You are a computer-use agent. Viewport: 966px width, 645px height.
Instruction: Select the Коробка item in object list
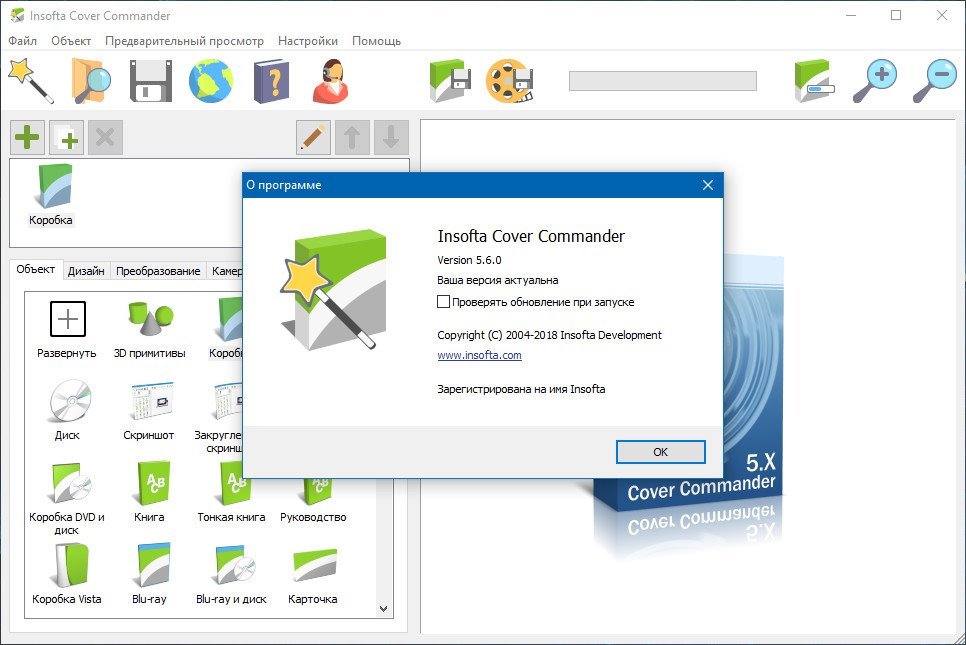click(51, 195)
